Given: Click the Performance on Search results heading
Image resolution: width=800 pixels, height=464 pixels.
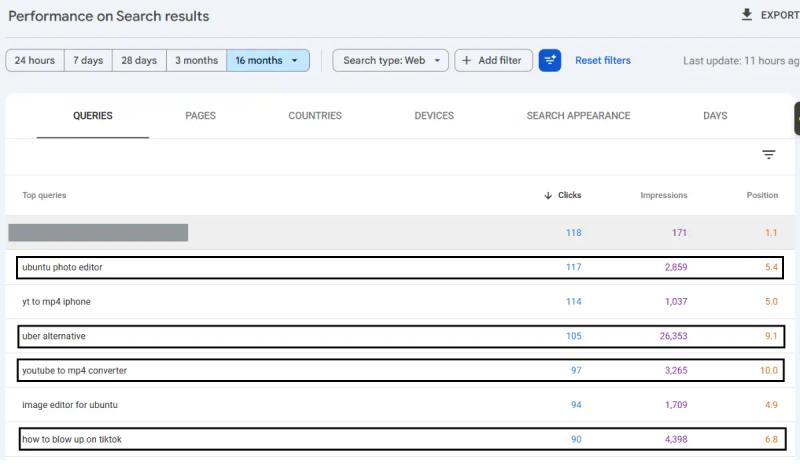Looking at the screenshot, I should [x=109, y=16].
